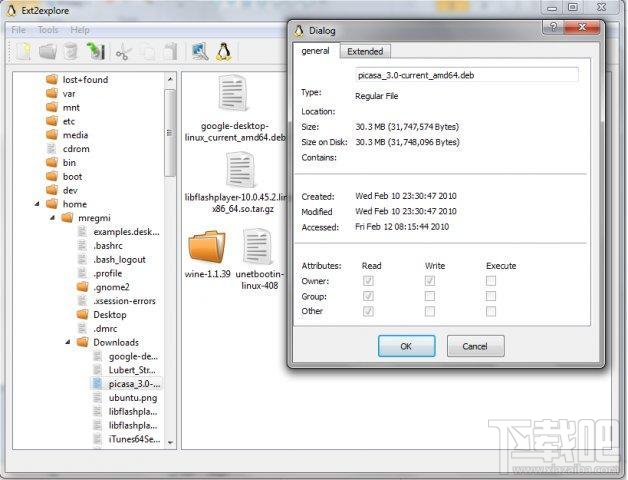Collapse the mregmi folder tree node

pyautogui.click(x=52, y=218)
